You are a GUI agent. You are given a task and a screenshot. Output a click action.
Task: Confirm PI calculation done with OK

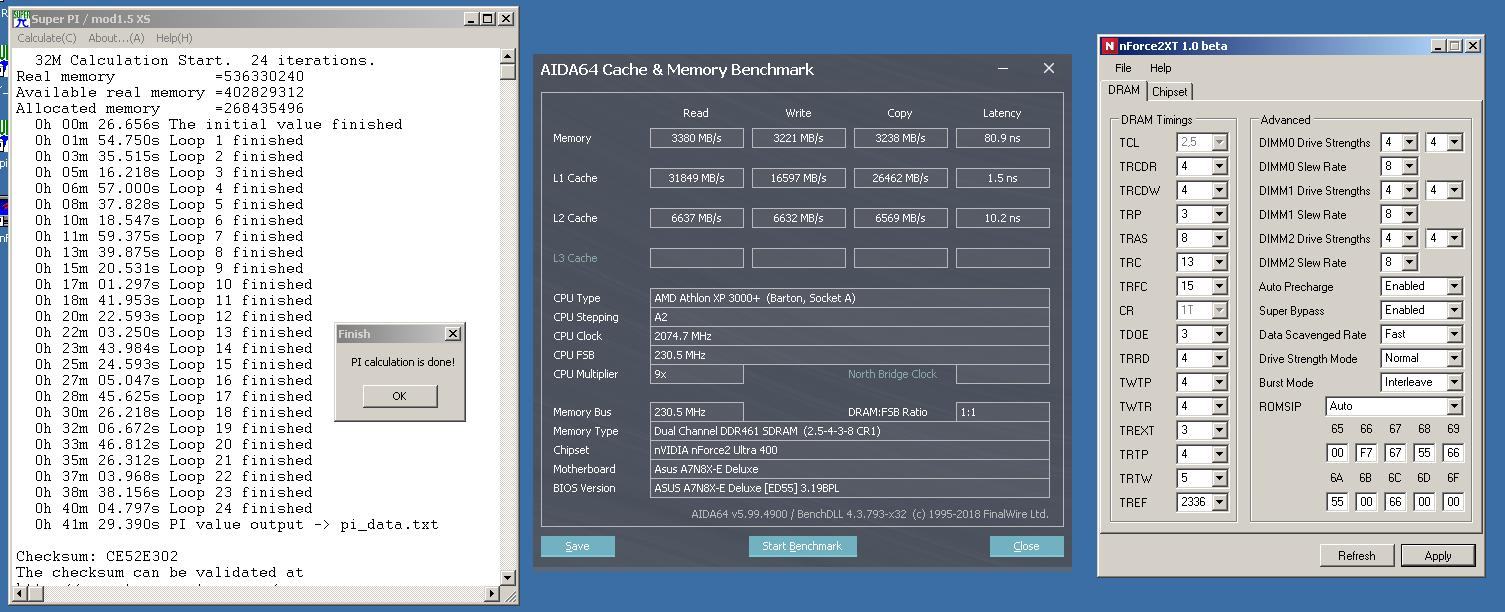[x=399, y=396]
